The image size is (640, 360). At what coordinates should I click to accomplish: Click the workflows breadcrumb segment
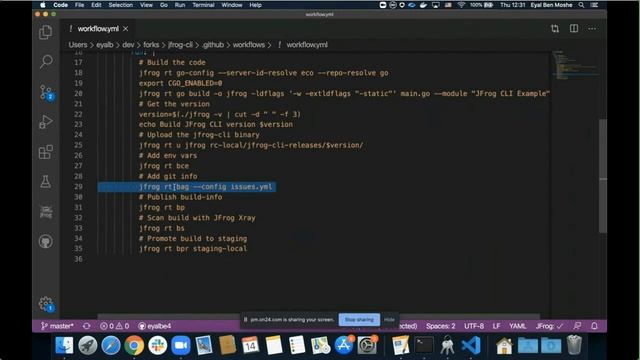coord(249,45)
